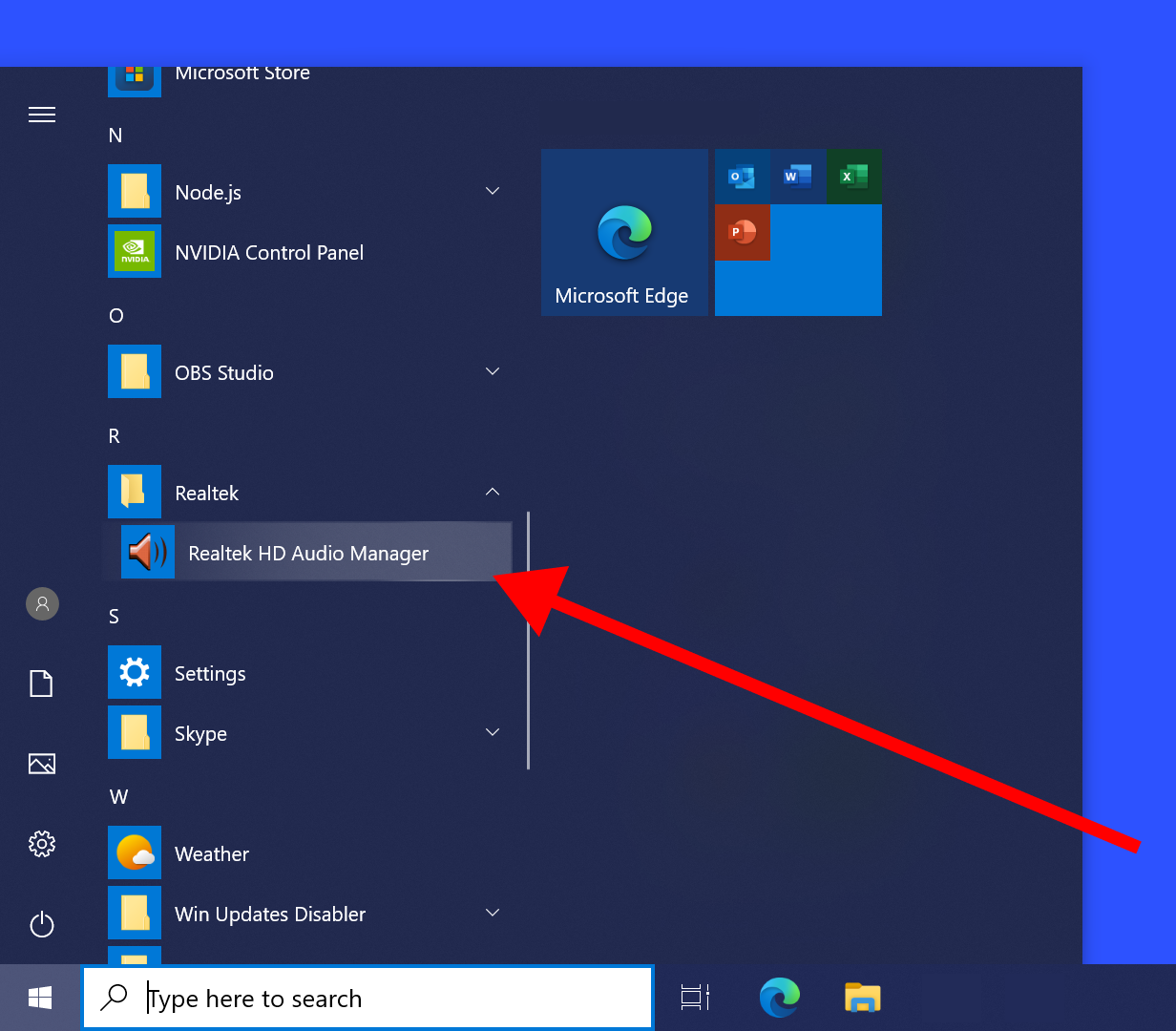This screenshot has width=1176, height=1031.
Task: Open the user account menu
Action: click(x=41, y=603)
